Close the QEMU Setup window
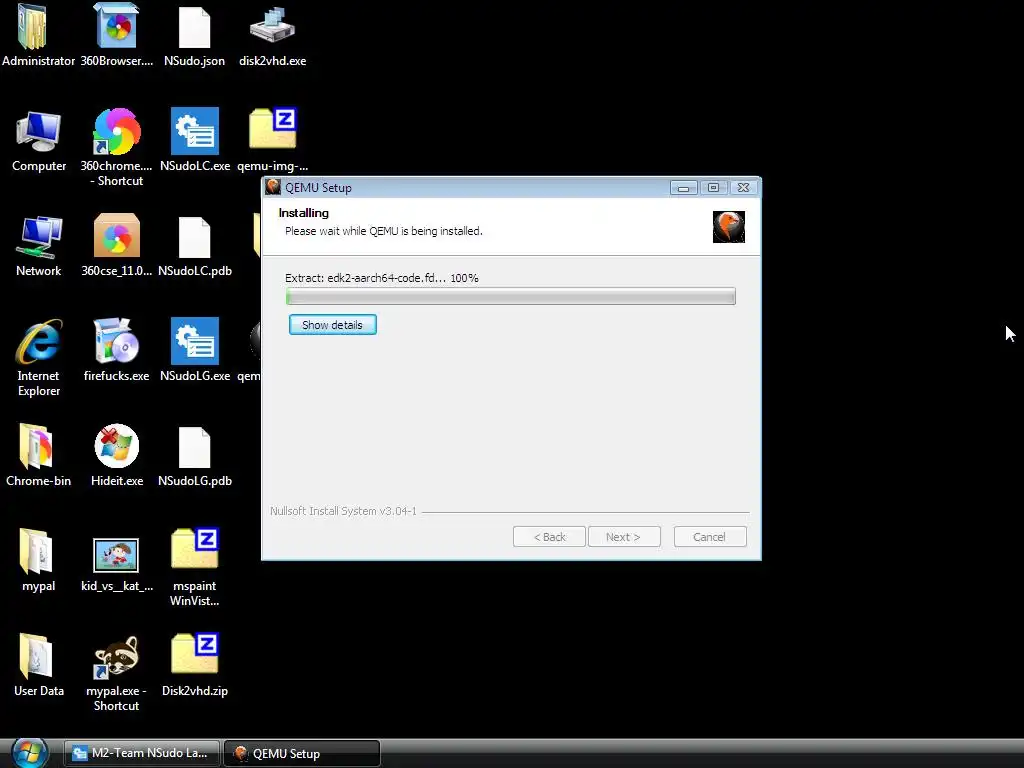The height and width of the screenshot is (768, 1024). click(743, 187)
